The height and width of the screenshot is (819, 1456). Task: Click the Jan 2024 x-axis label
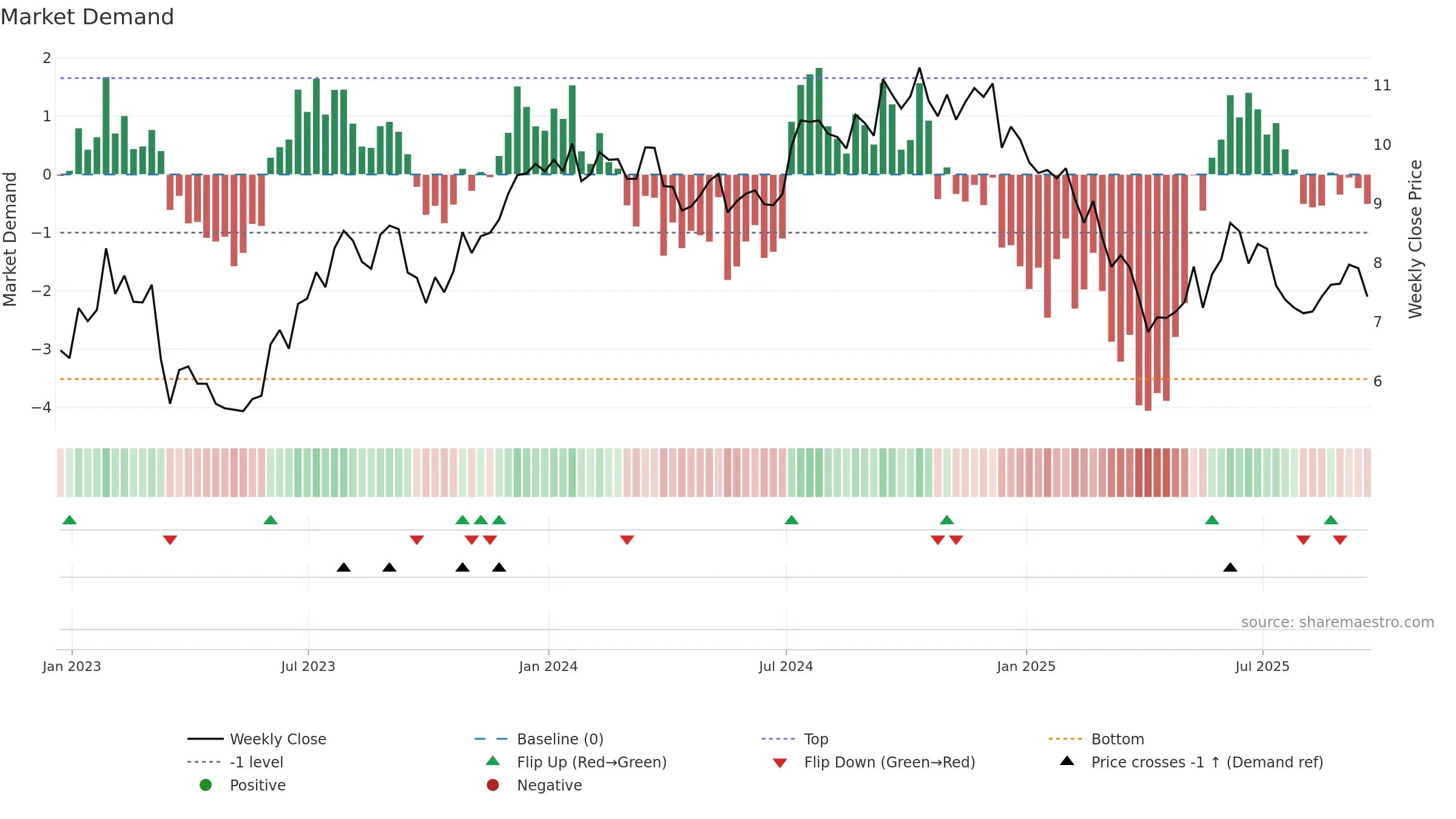[548, 666]
